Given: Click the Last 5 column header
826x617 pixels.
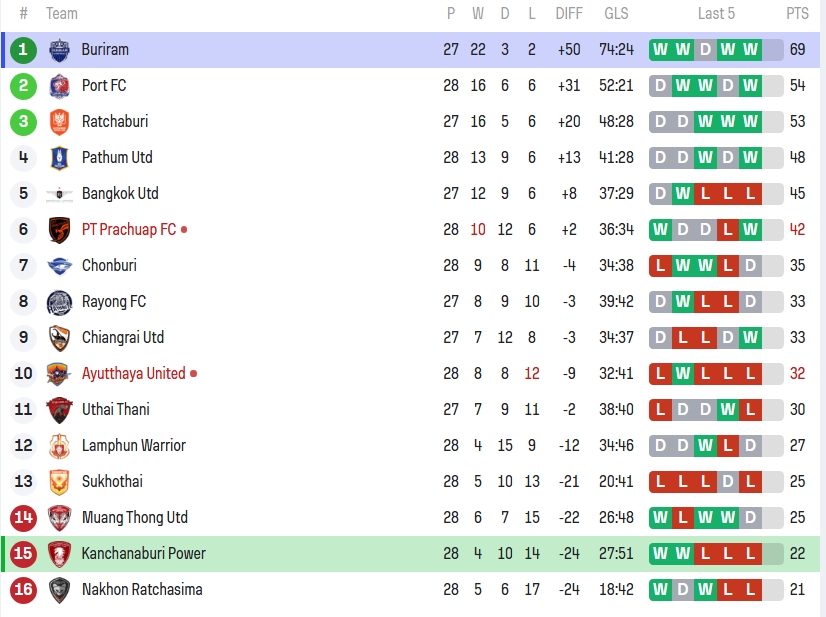Looking at the screenshot, I should [x=716, y=13].
